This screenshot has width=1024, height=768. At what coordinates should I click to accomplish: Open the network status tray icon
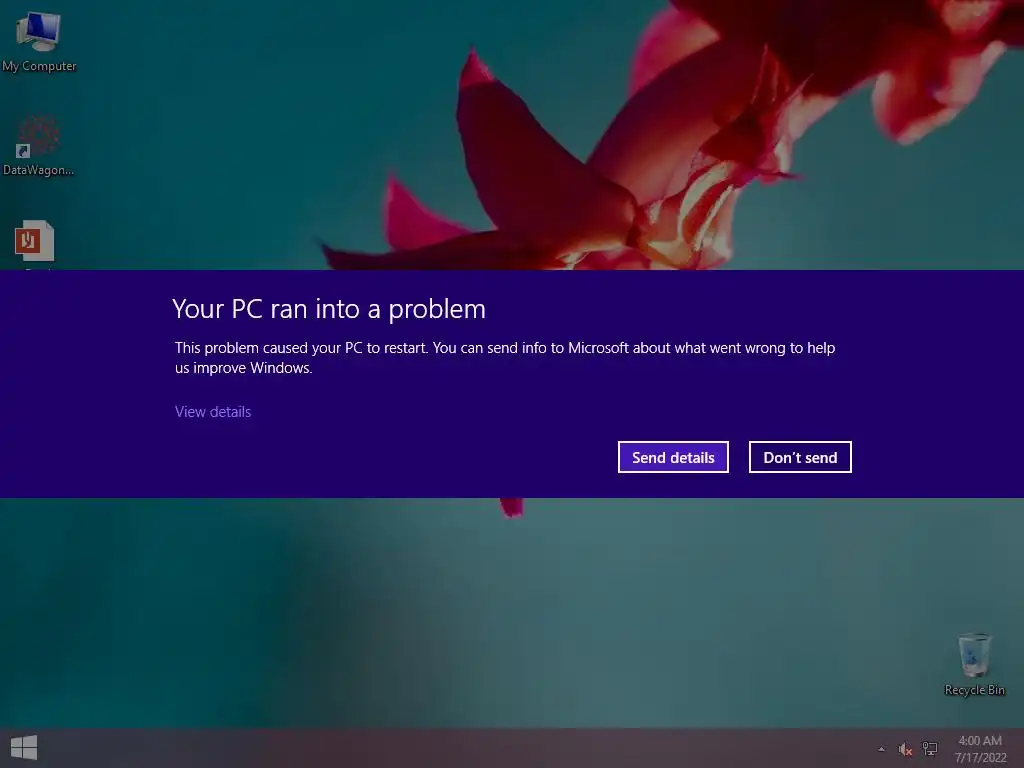[929, 748]
